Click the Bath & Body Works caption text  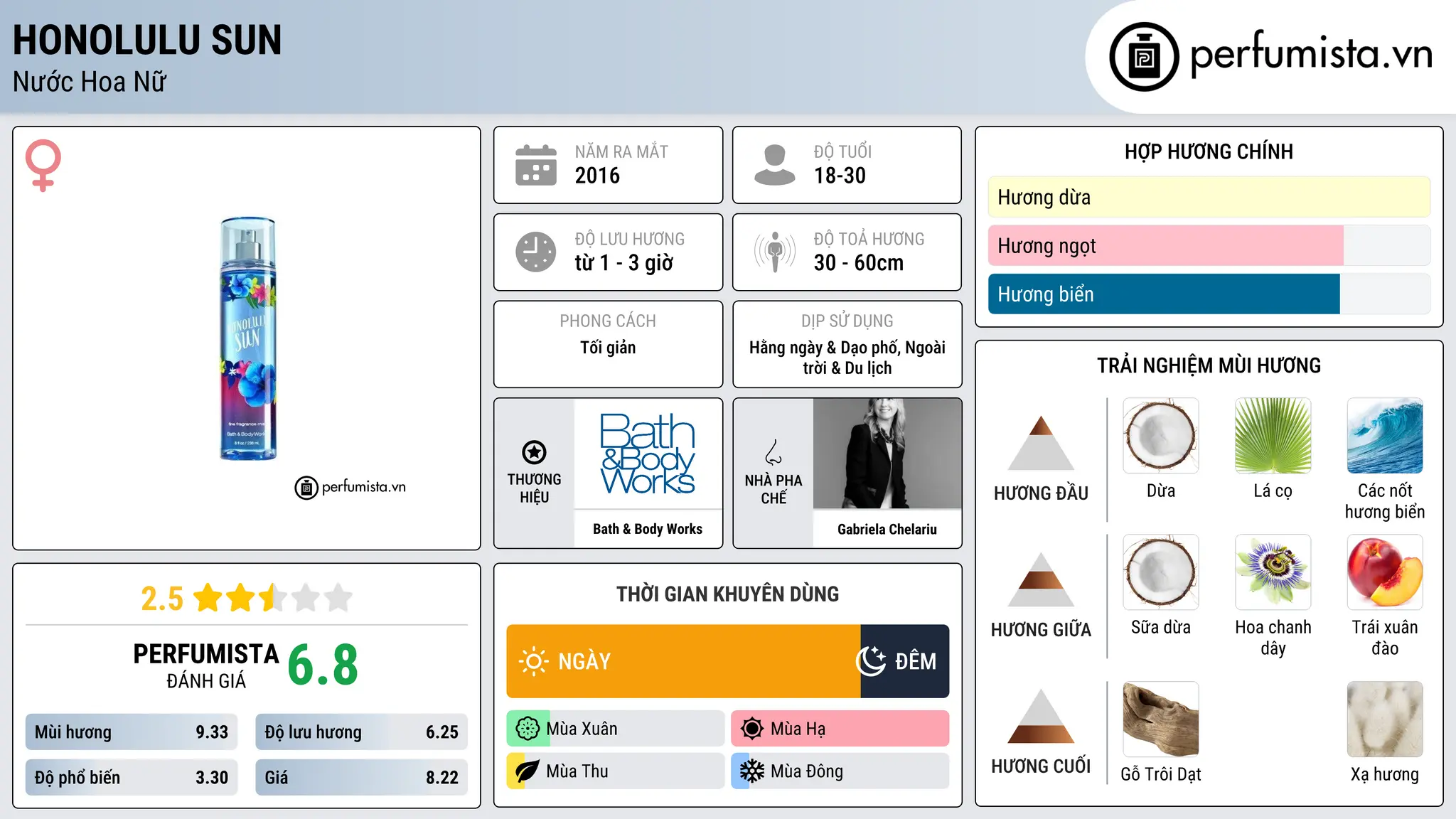pyautogui.click(x=648, y=529)
